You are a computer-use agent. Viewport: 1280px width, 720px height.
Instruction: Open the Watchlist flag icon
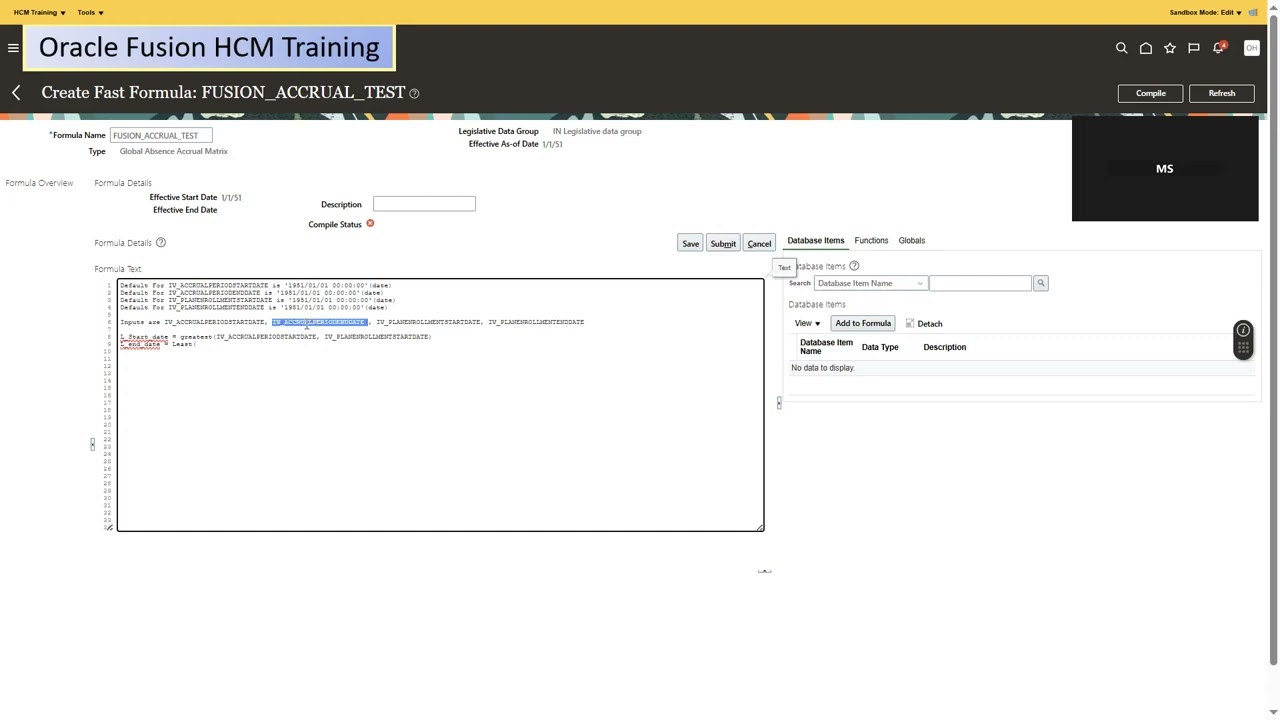[x=1194, y=48]
